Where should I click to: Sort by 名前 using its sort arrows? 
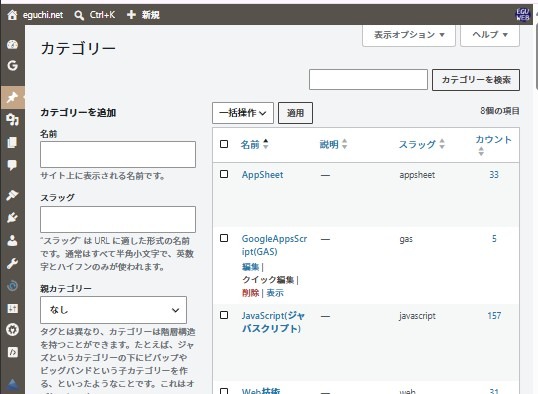[x=266, y=144]
